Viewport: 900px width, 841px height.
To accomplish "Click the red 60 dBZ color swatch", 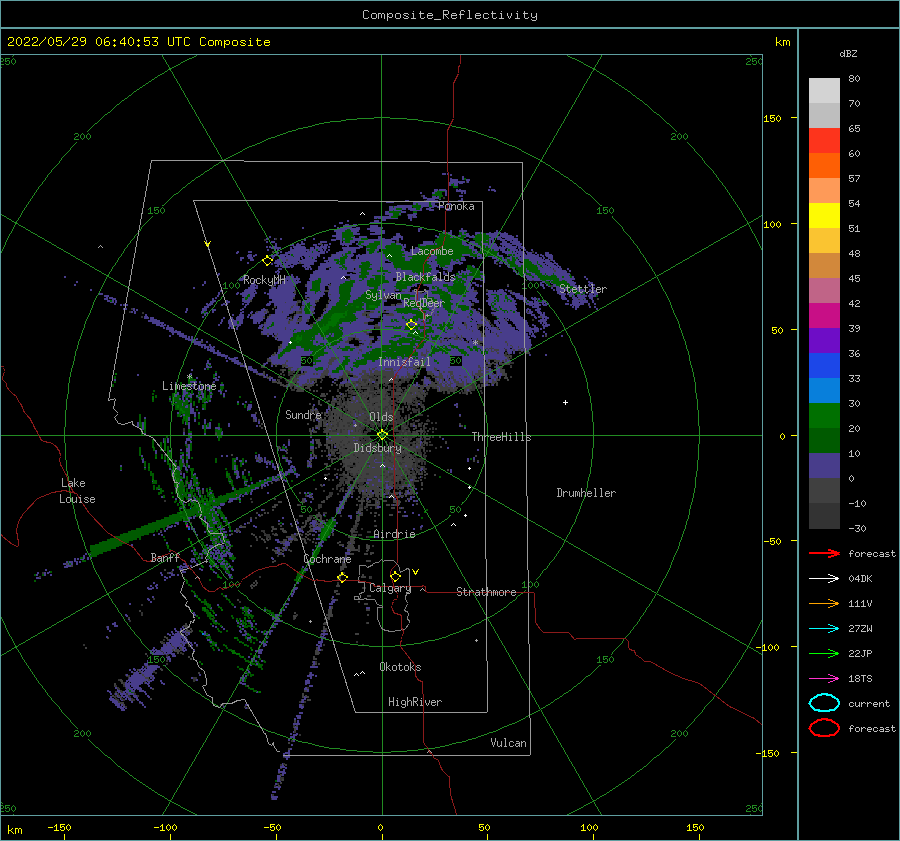I will (x=824, y=141).
